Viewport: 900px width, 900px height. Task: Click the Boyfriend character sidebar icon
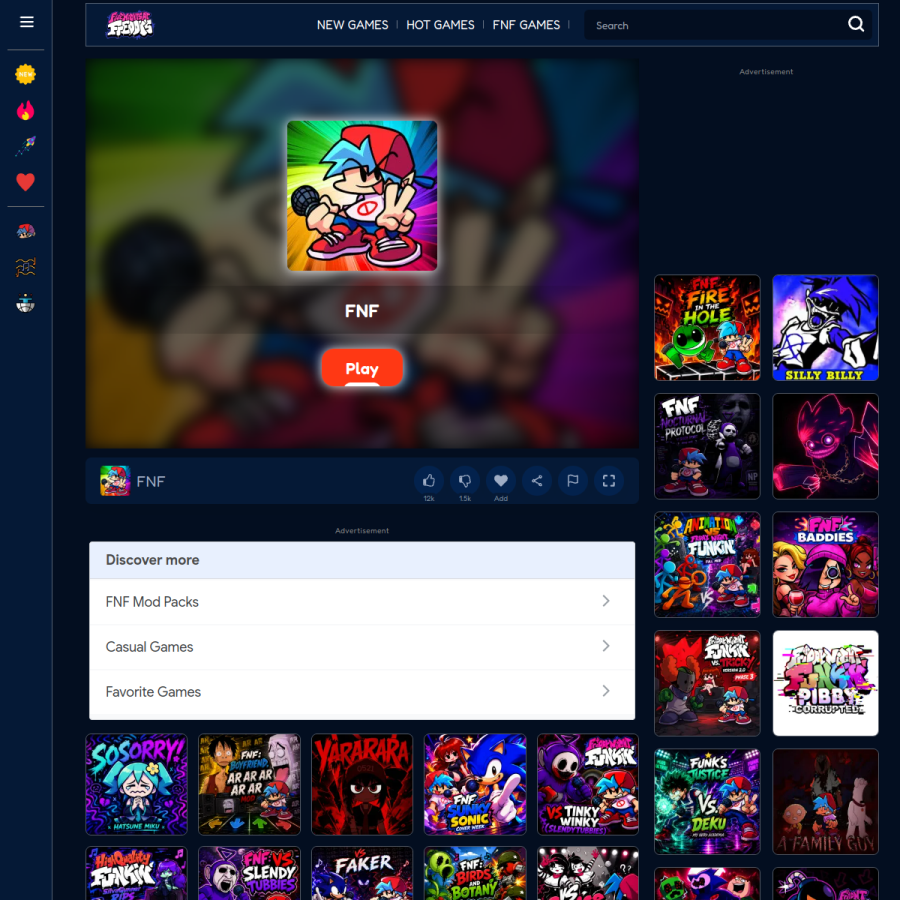click(25, 231)
